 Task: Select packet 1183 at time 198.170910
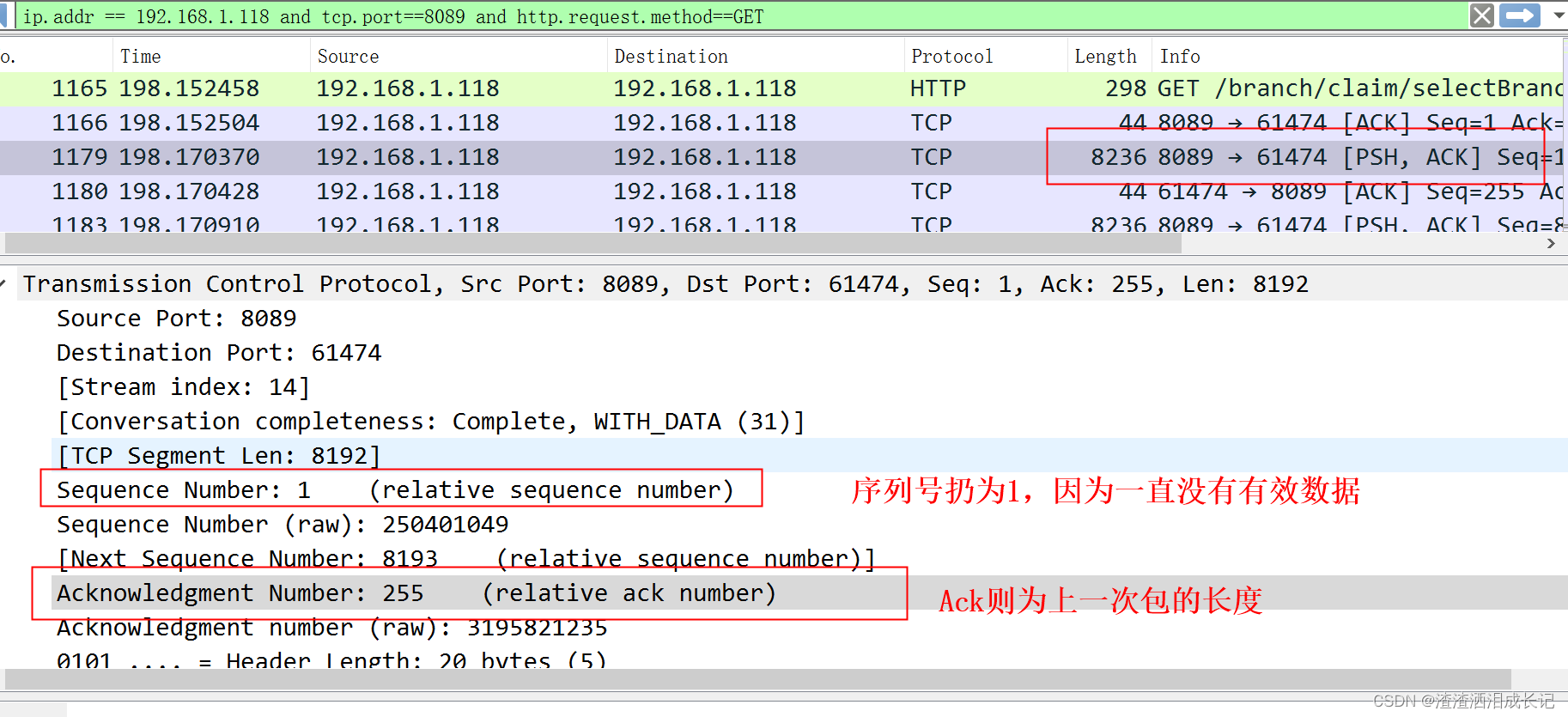coord(781,222)
